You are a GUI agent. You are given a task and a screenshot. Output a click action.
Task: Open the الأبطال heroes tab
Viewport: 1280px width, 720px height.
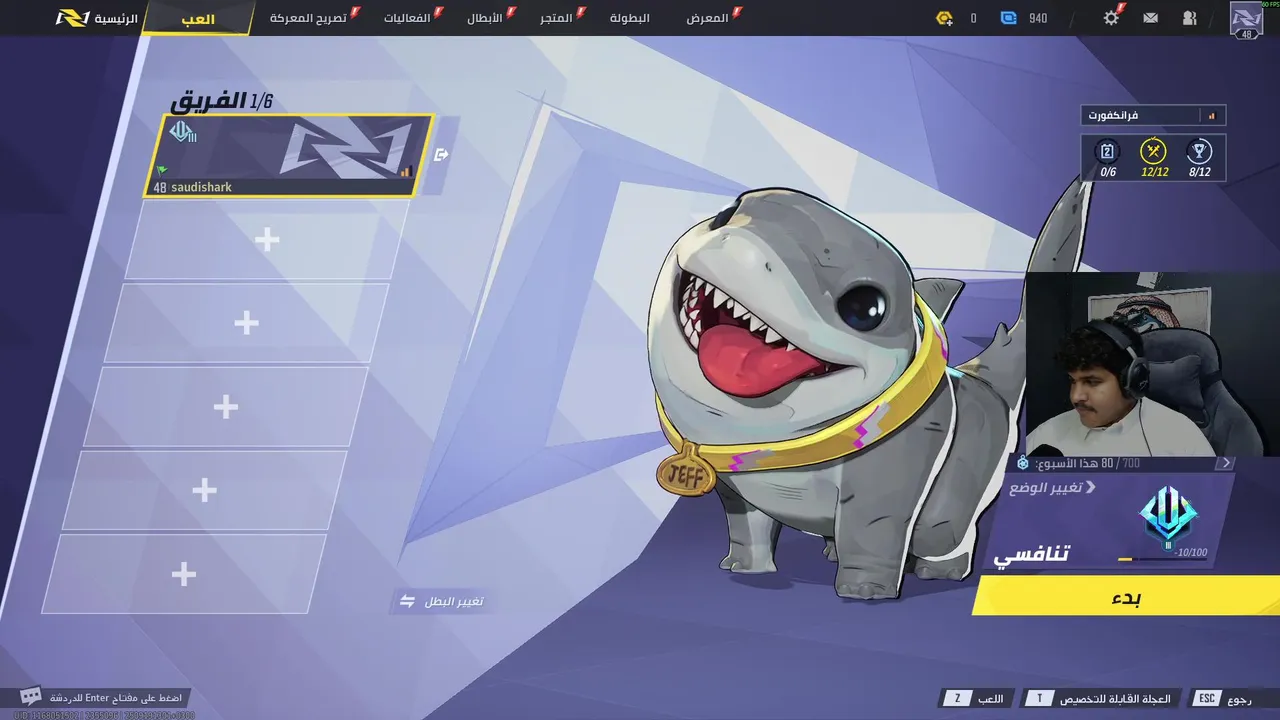[x=485, y=18]
